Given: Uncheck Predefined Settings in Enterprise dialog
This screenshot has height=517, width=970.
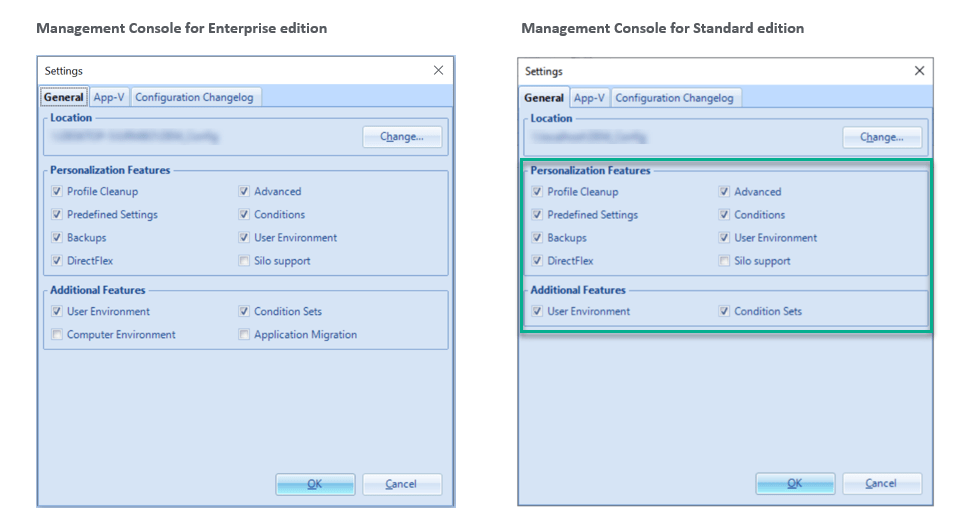Looking at the screenshot, I should tap(58, 215).
